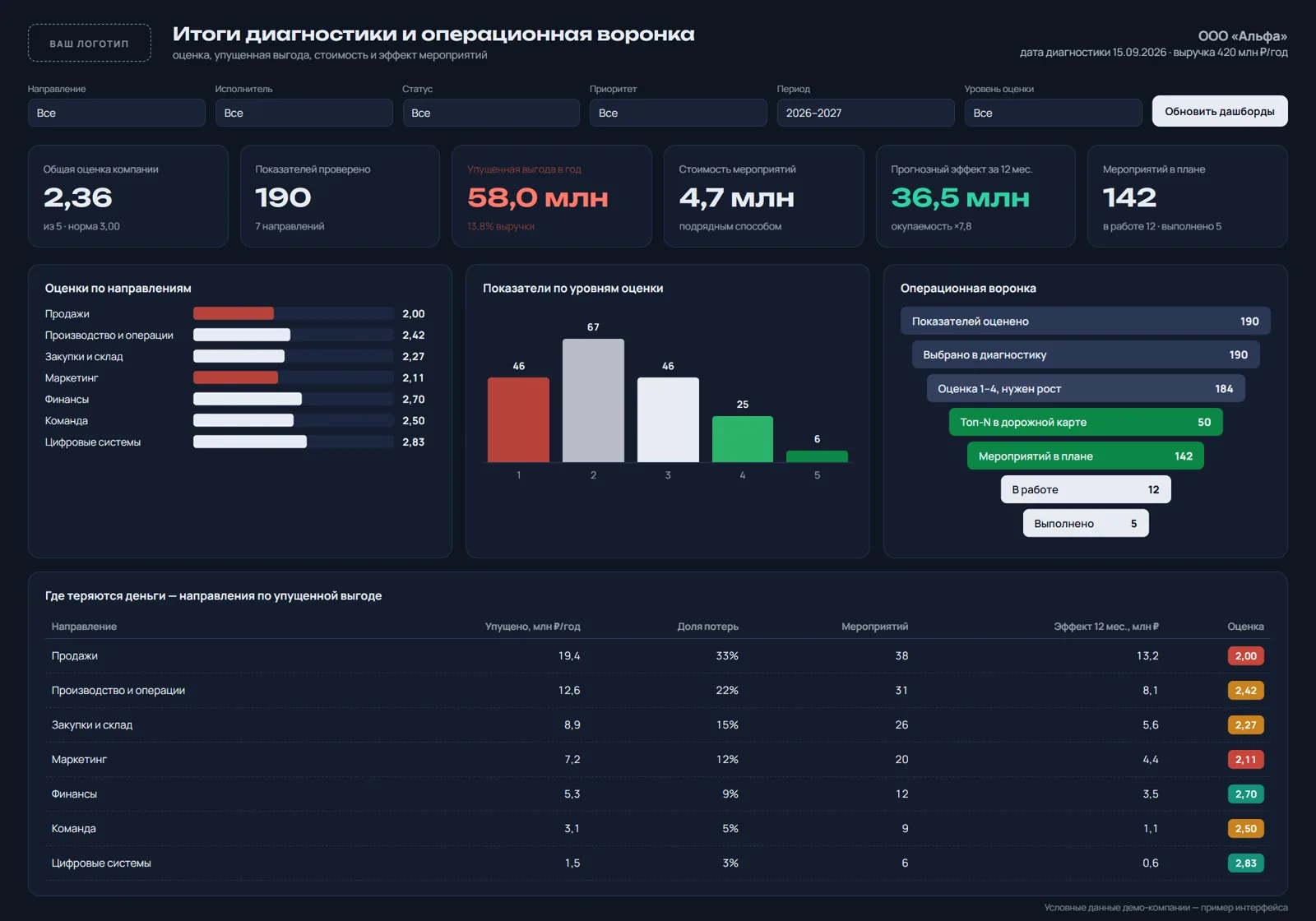Select the tallest bar labeled 67
The image size is (1316, 921).
click(x=593, y=400)
